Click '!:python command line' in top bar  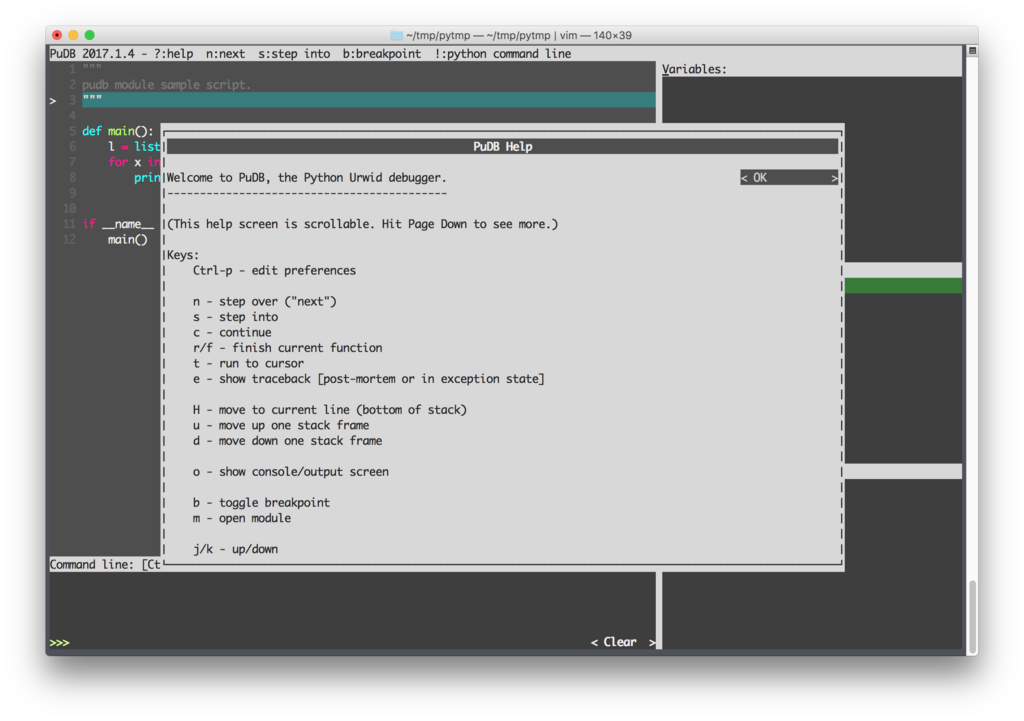pos(503,54)
